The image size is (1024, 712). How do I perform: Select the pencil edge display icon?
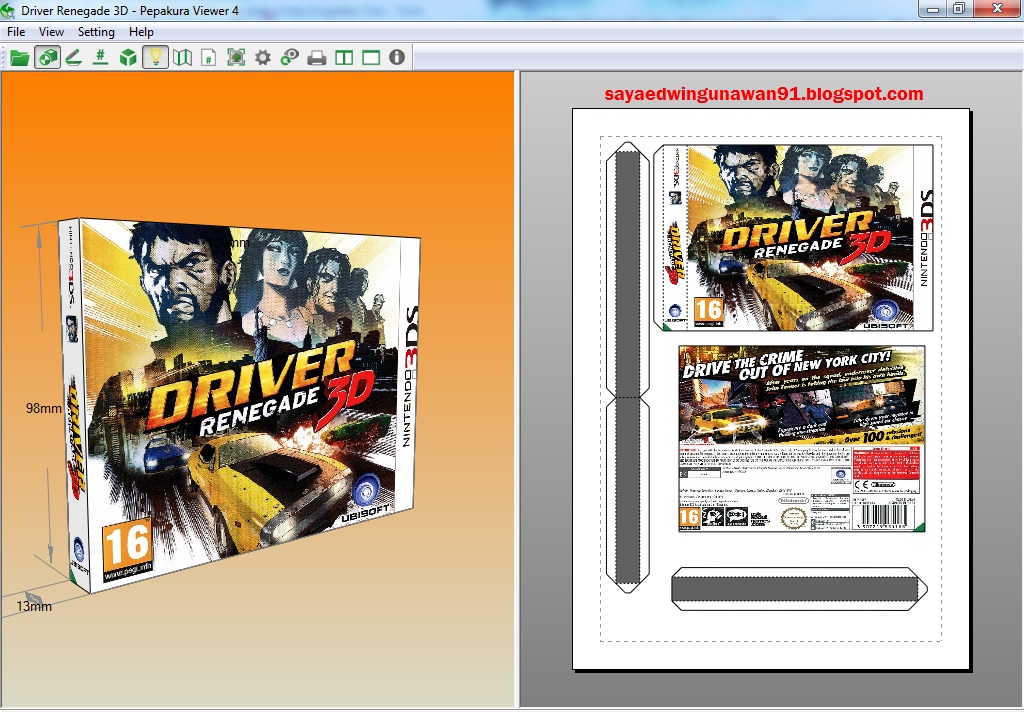coord(73,57)
